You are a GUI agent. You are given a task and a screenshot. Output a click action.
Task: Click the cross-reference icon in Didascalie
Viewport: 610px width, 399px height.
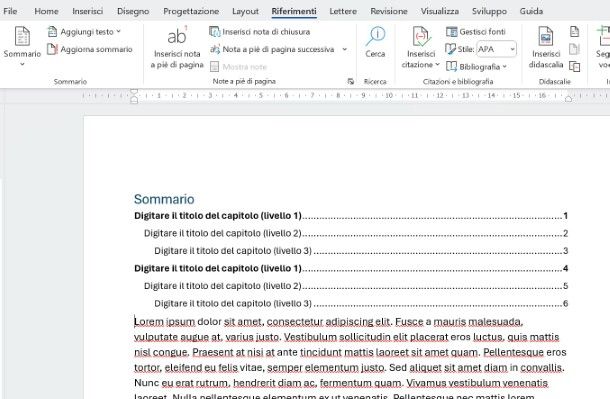pos(575,67)
